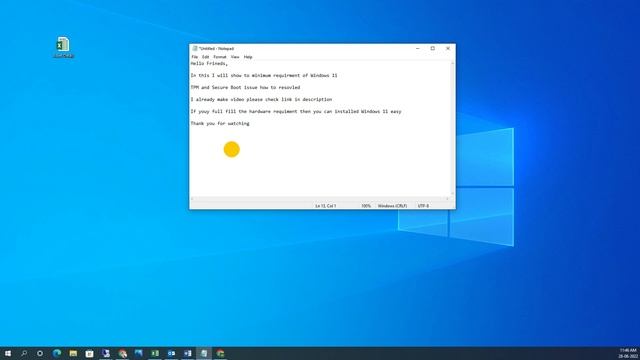Switch to Outlook in the taskbar
This screenshot has width=640, height=360.
tap(171, 353)
